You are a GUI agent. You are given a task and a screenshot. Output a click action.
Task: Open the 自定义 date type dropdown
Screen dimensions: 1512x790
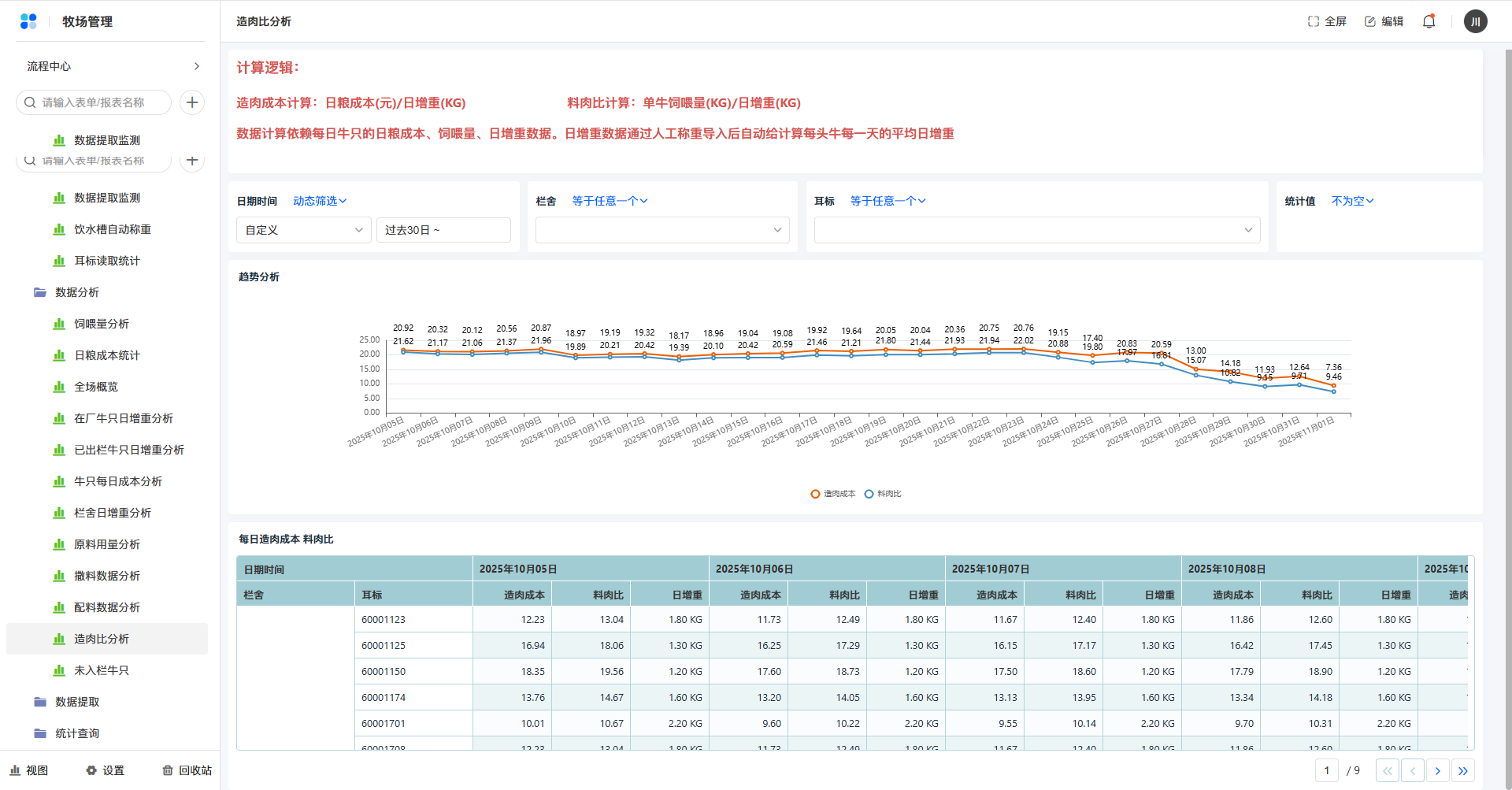coord(303,230)
